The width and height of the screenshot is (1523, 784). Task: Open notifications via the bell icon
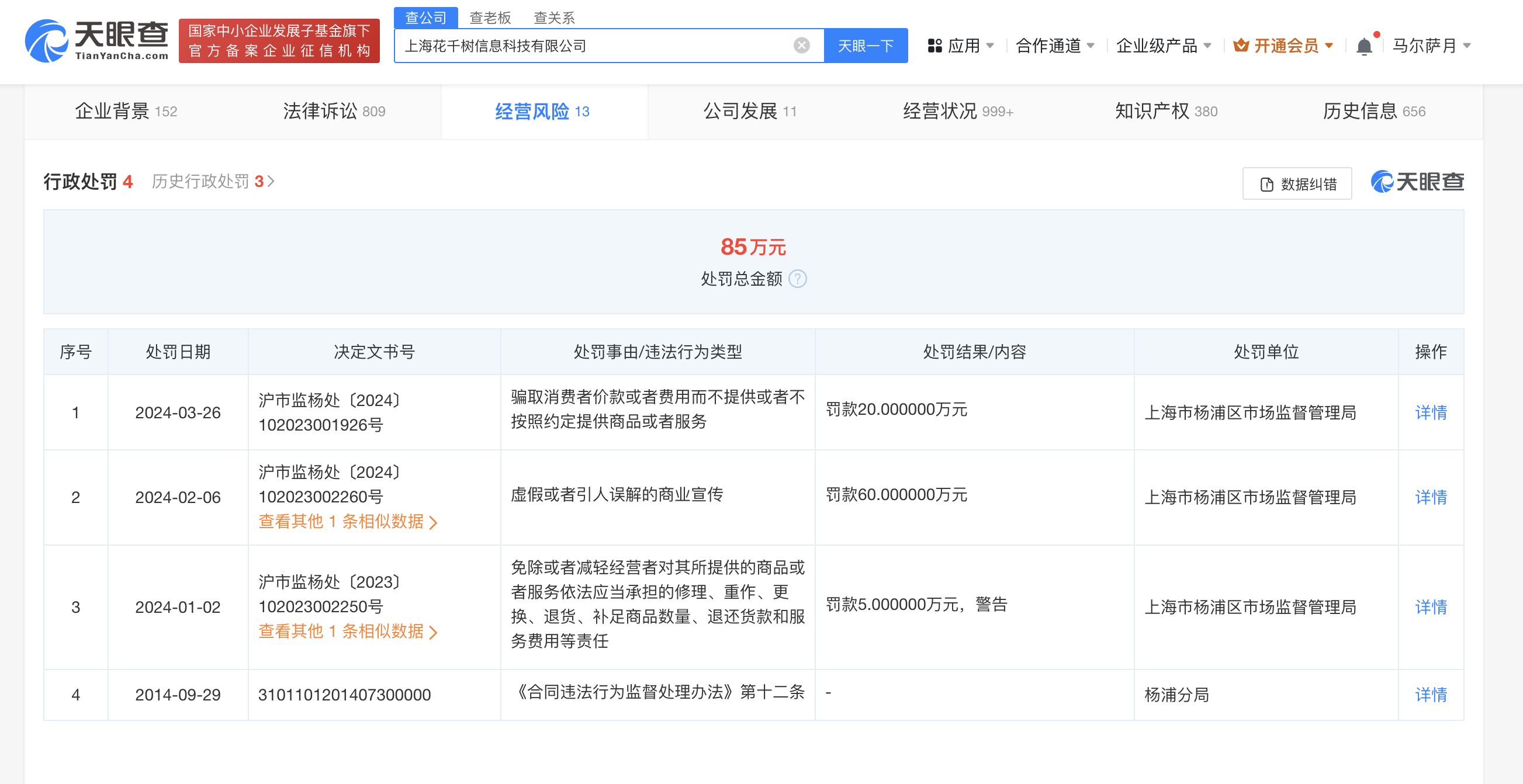click(1364, 44)
